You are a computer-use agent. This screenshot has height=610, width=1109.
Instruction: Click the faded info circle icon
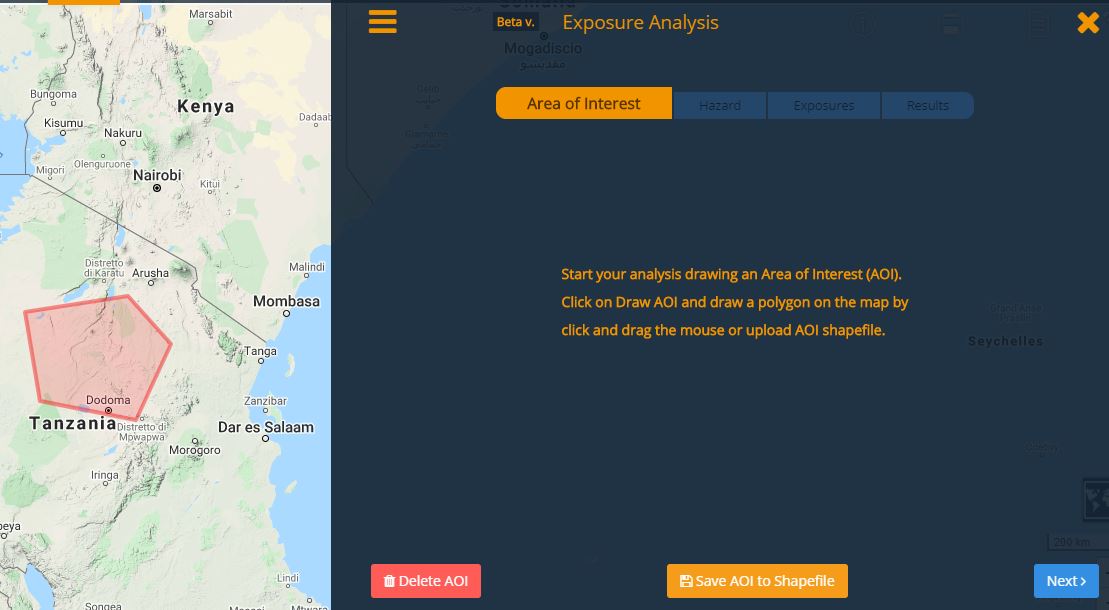coord(862,26)
